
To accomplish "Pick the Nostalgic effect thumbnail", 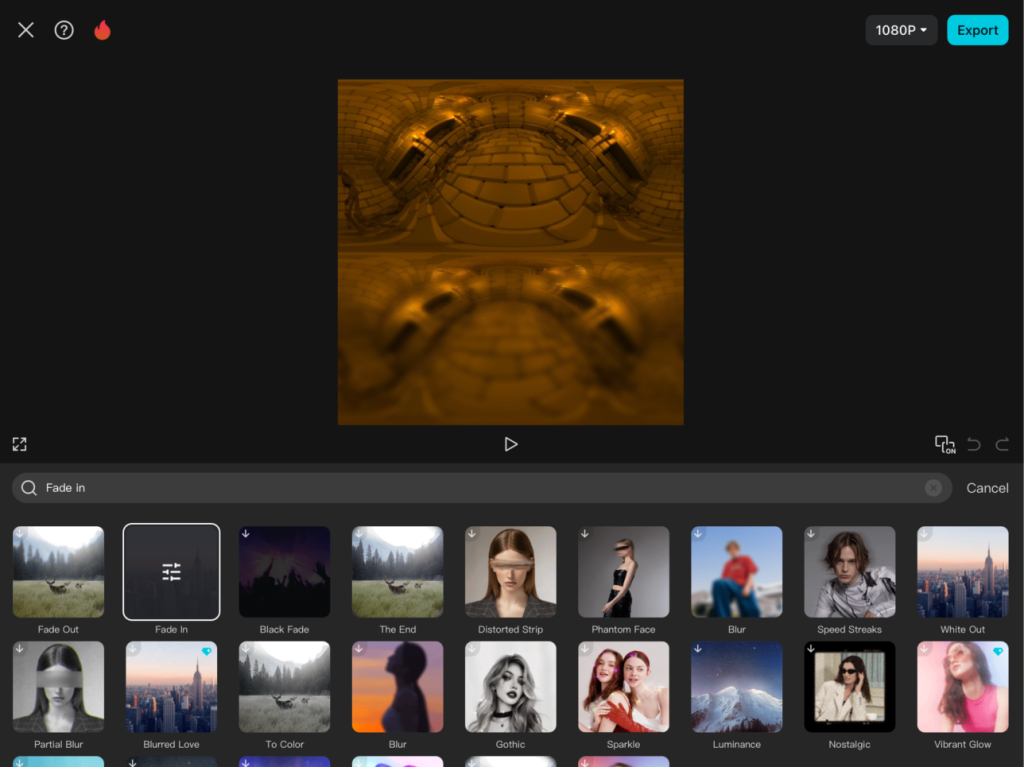I will pos(849,687).
